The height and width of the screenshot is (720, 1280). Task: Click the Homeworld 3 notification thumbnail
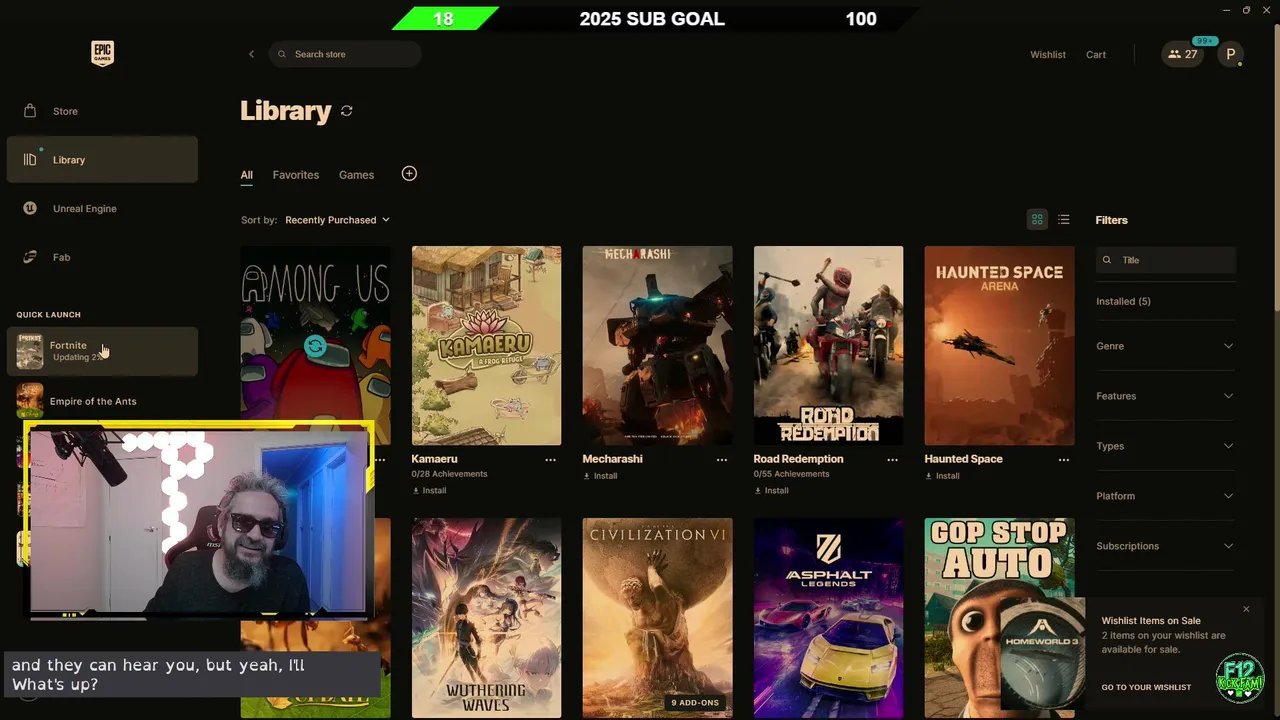(x=1043, y=655)
